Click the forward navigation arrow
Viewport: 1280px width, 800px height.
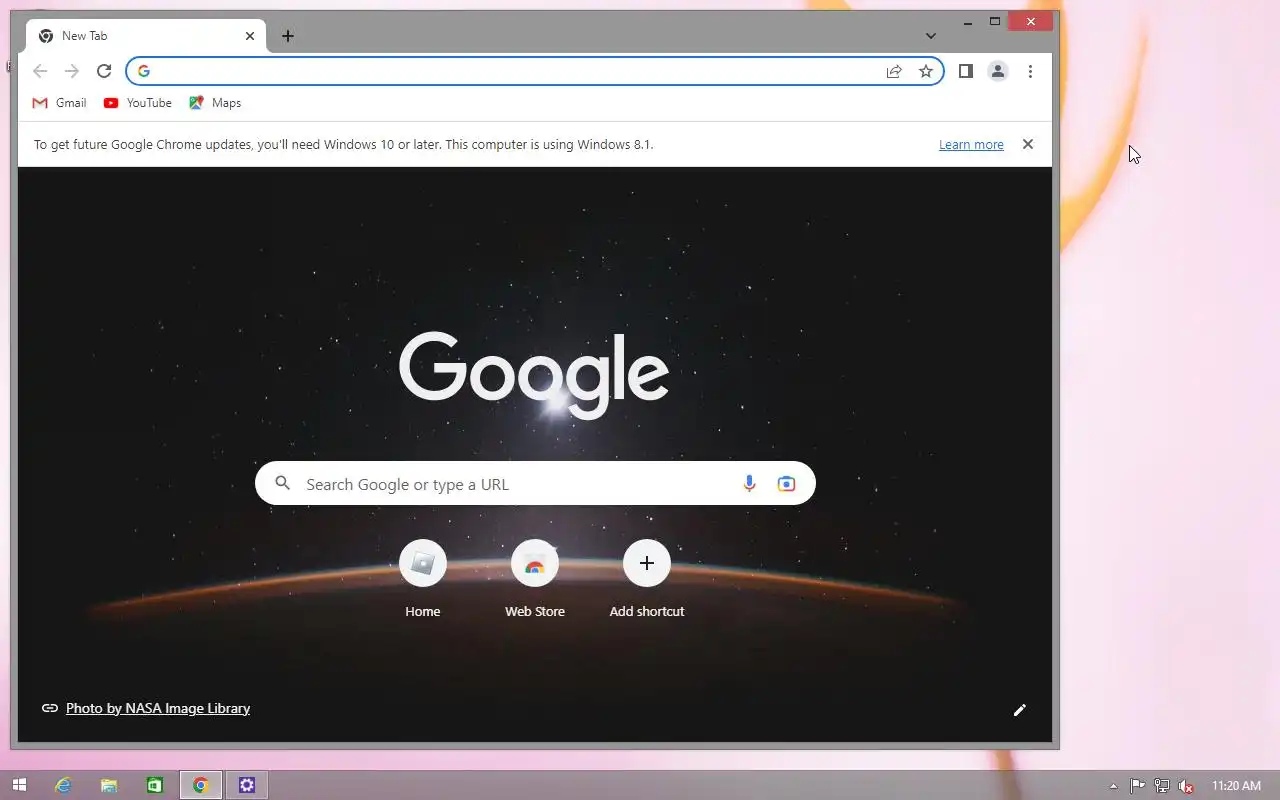coord(71,71)
